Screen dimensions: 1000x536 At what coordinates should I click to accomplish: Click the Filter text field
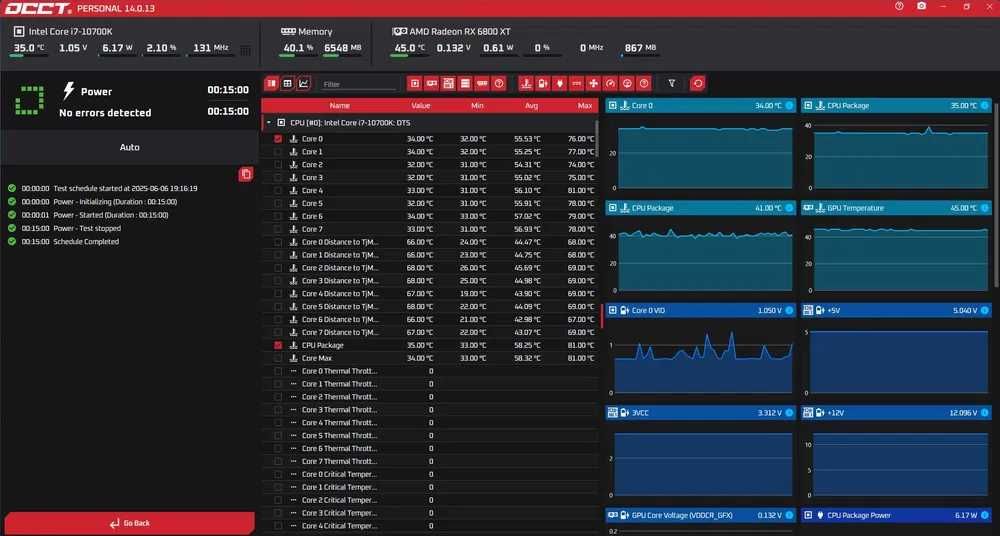coord(359,84)
